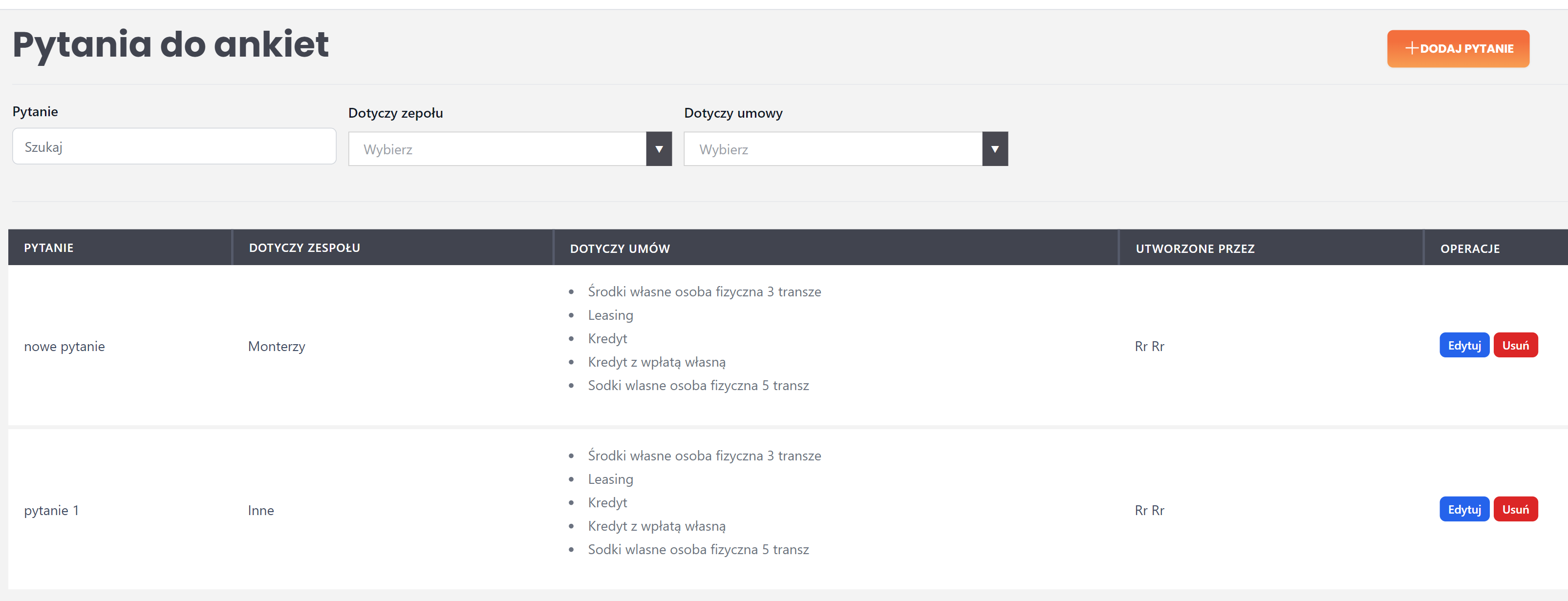Image resolution: width=1568 pixels, height=601 pixels.
Task: Sort by Pytanie column header
Action: (x=49, y=248)
